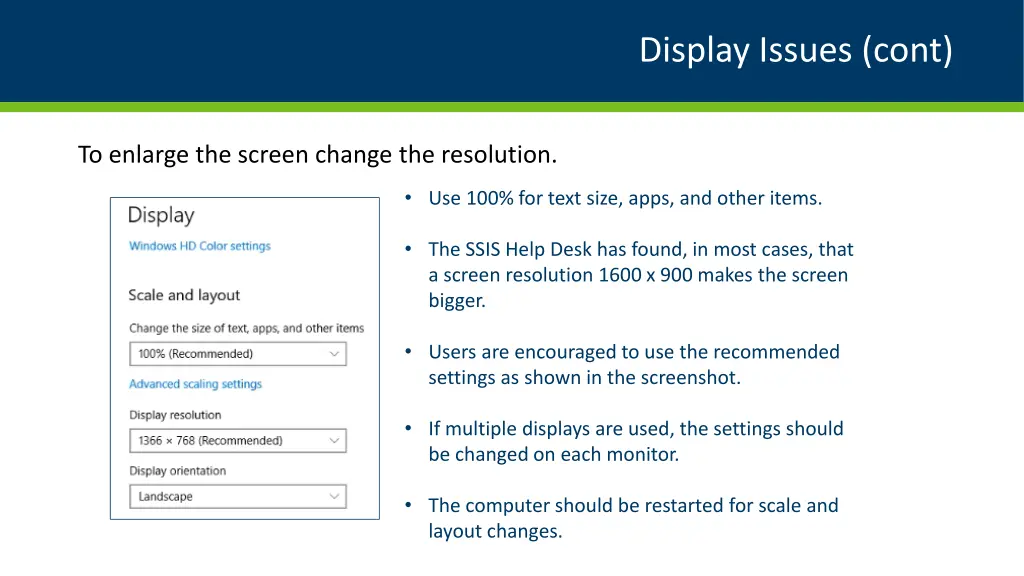
Task: Click the bullet 'Use 100% for text size'
Action: pos(625,198)
